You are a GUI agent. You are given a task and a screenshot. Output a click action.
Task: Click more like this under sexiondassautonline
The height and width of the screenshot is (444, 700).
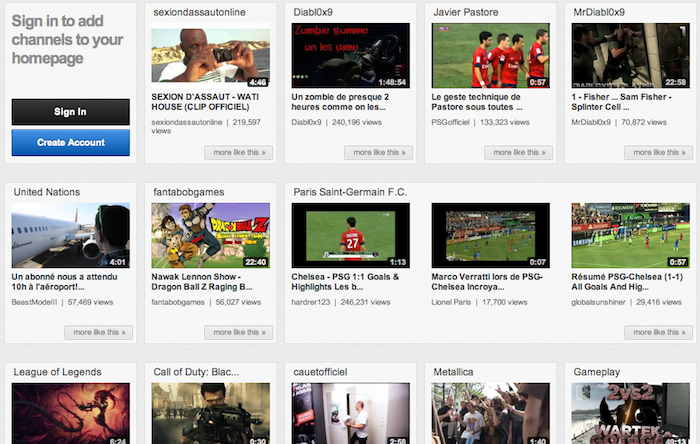pyautogui.click(x=238, y=153)
